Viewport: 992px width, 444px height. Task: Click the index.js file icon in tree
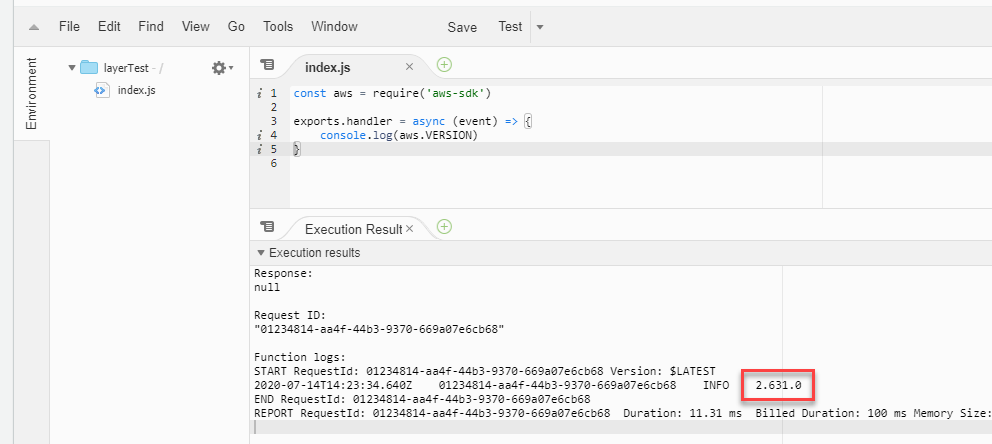[x=101, y=90]
